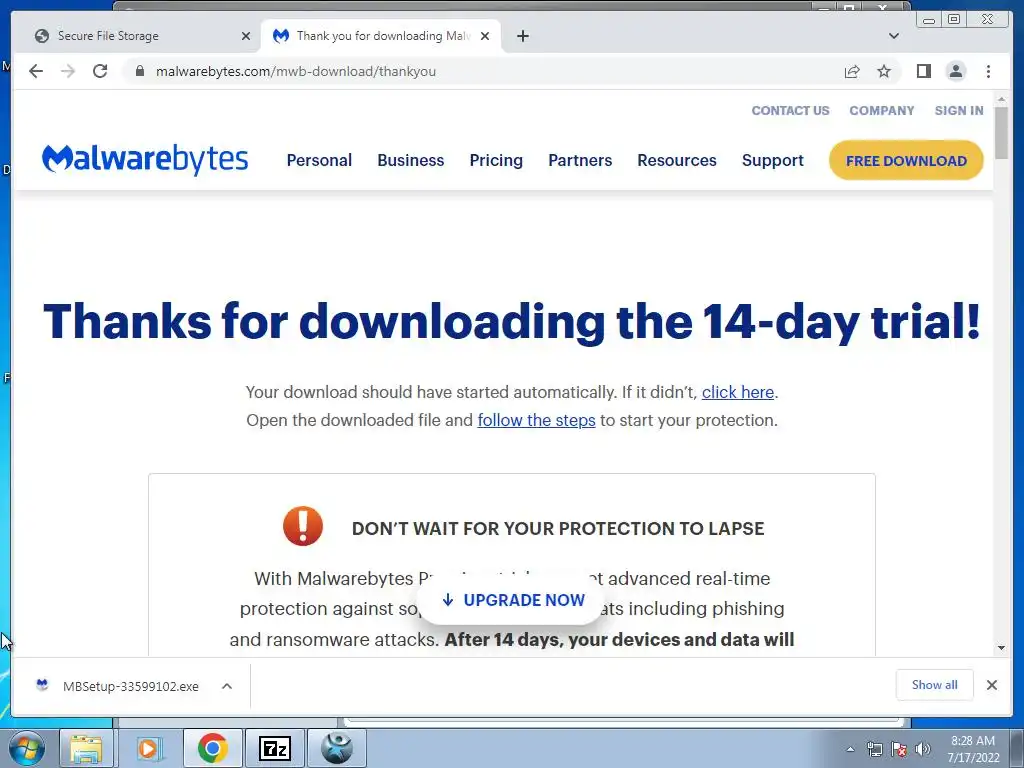Show hidden system tray icons

pyautogui.click(x=850, y=749)
